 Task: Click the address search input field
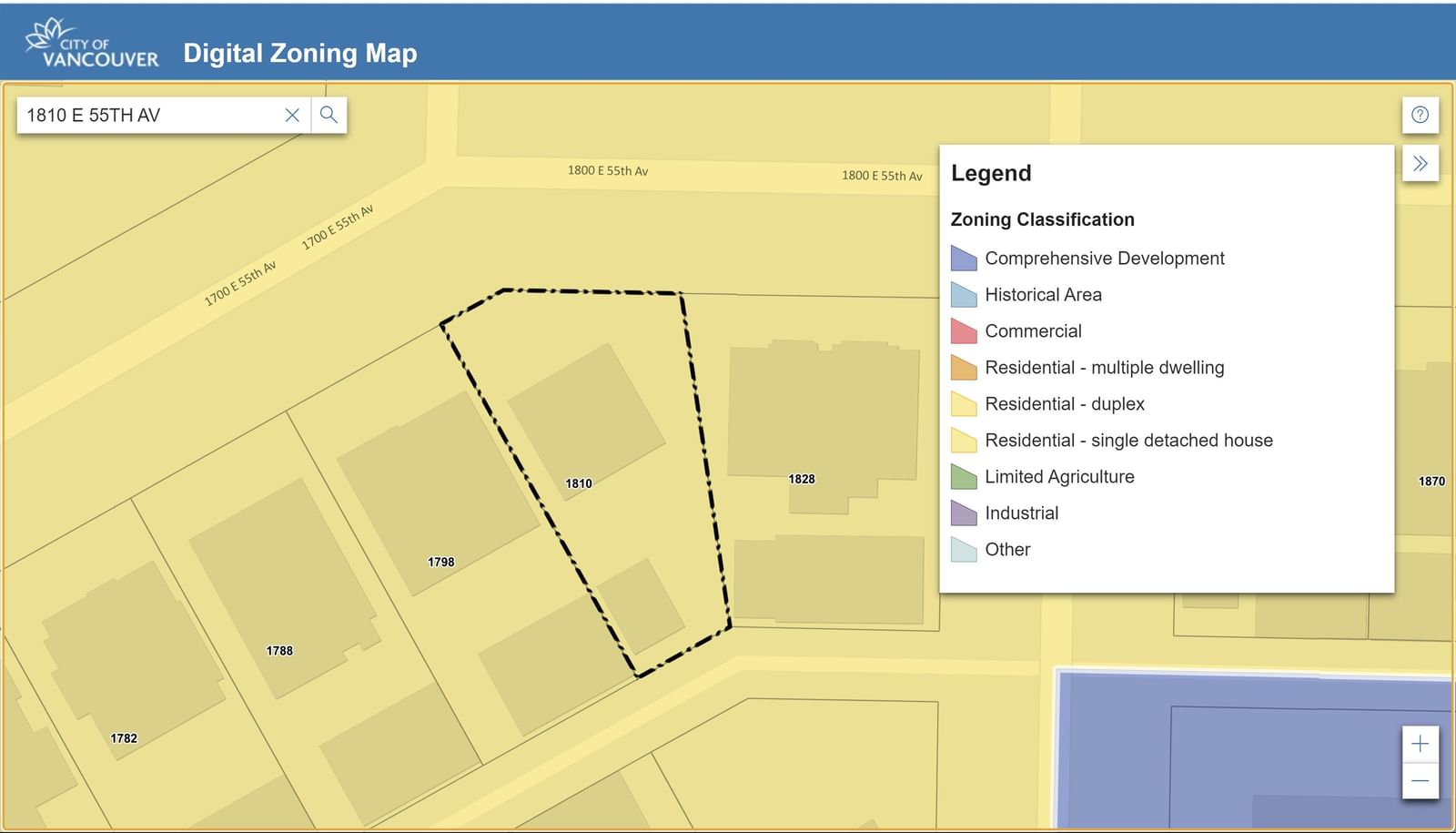151,115
